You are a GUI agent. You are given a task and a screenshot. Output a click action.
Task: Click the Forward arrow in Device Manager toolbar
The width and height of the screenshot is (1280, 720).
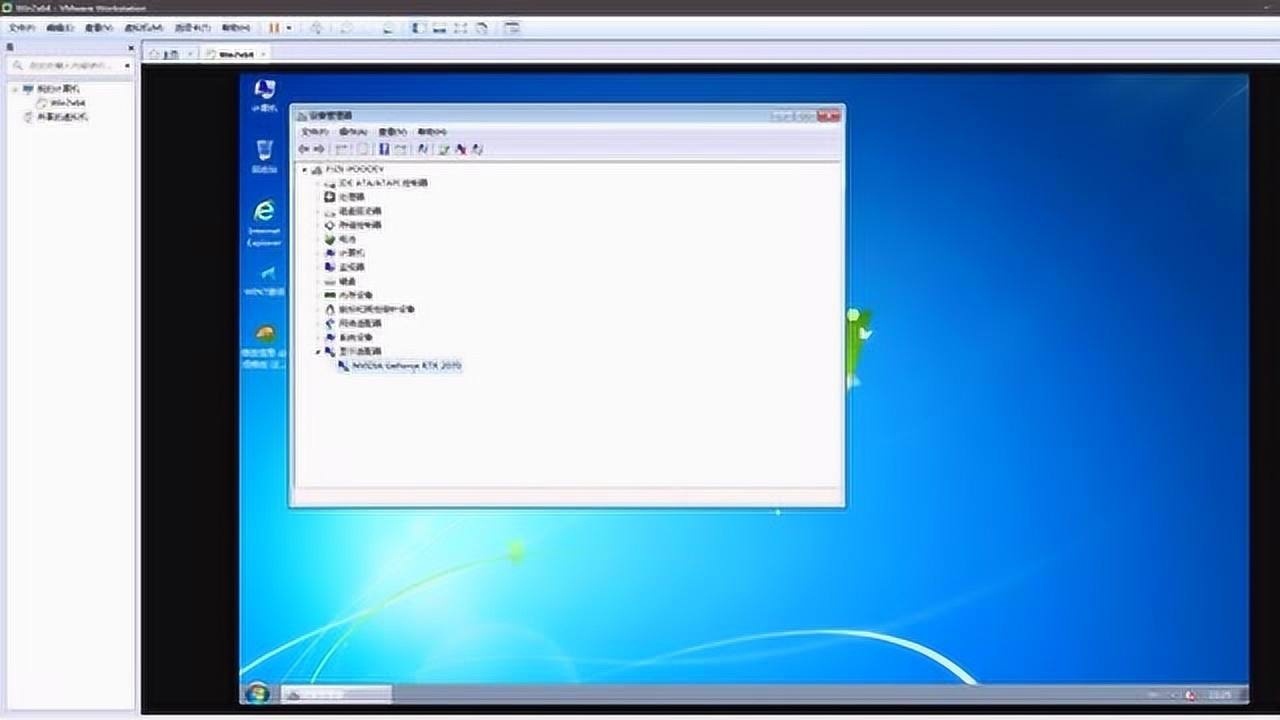(319, 150)
